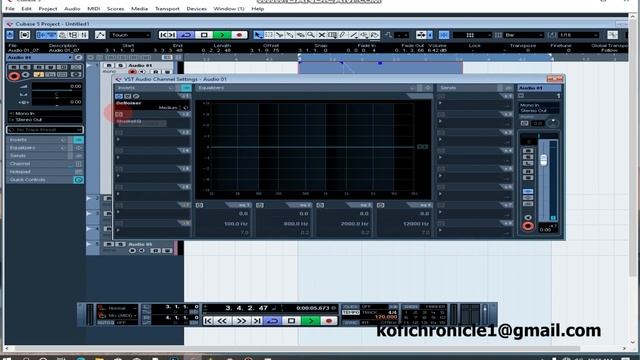
Task: Open No Track Preset selector
Action: (x=45, y=130)
